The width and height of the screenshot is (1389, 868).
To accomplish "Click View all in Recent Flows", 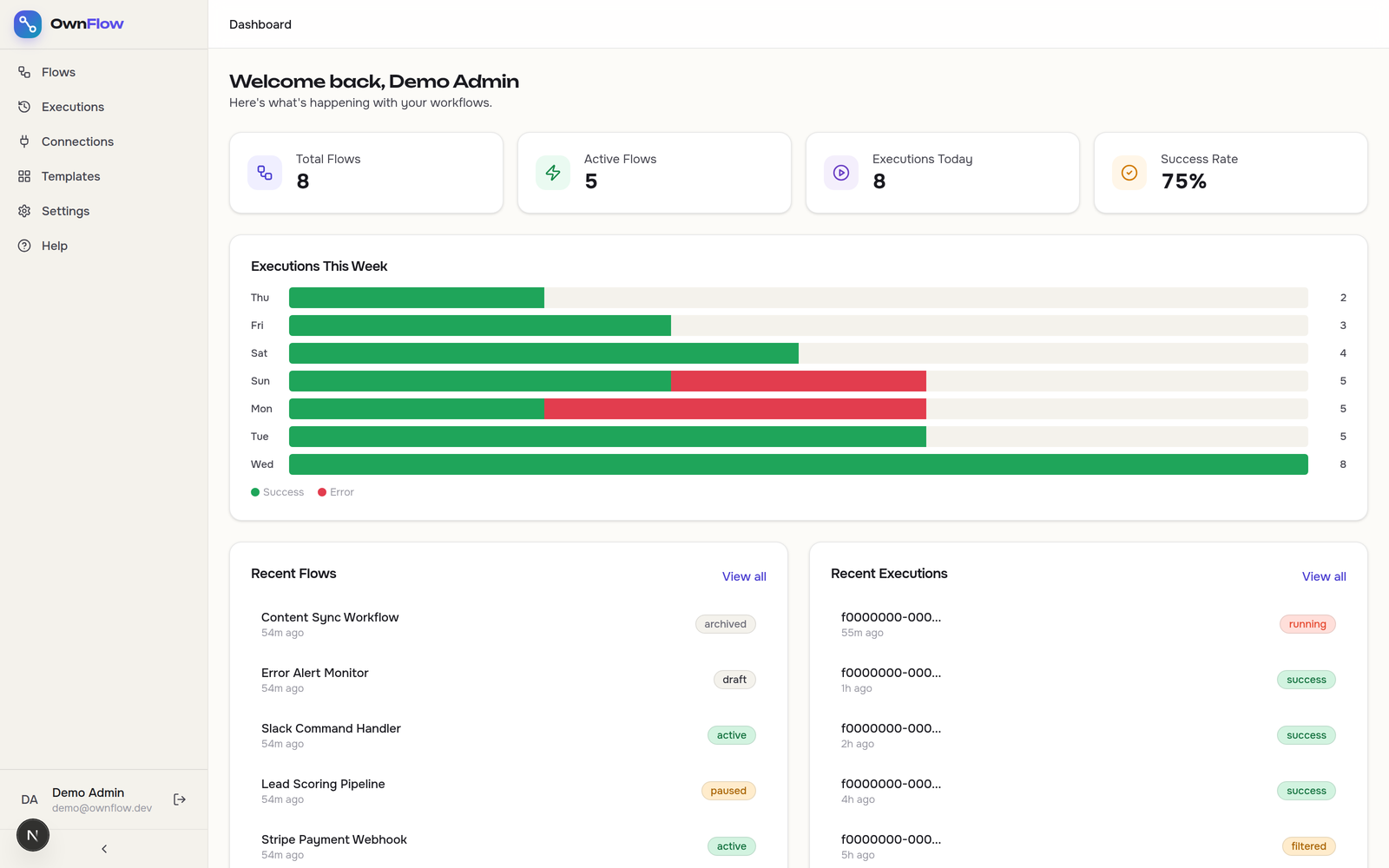I will (744, 576).
